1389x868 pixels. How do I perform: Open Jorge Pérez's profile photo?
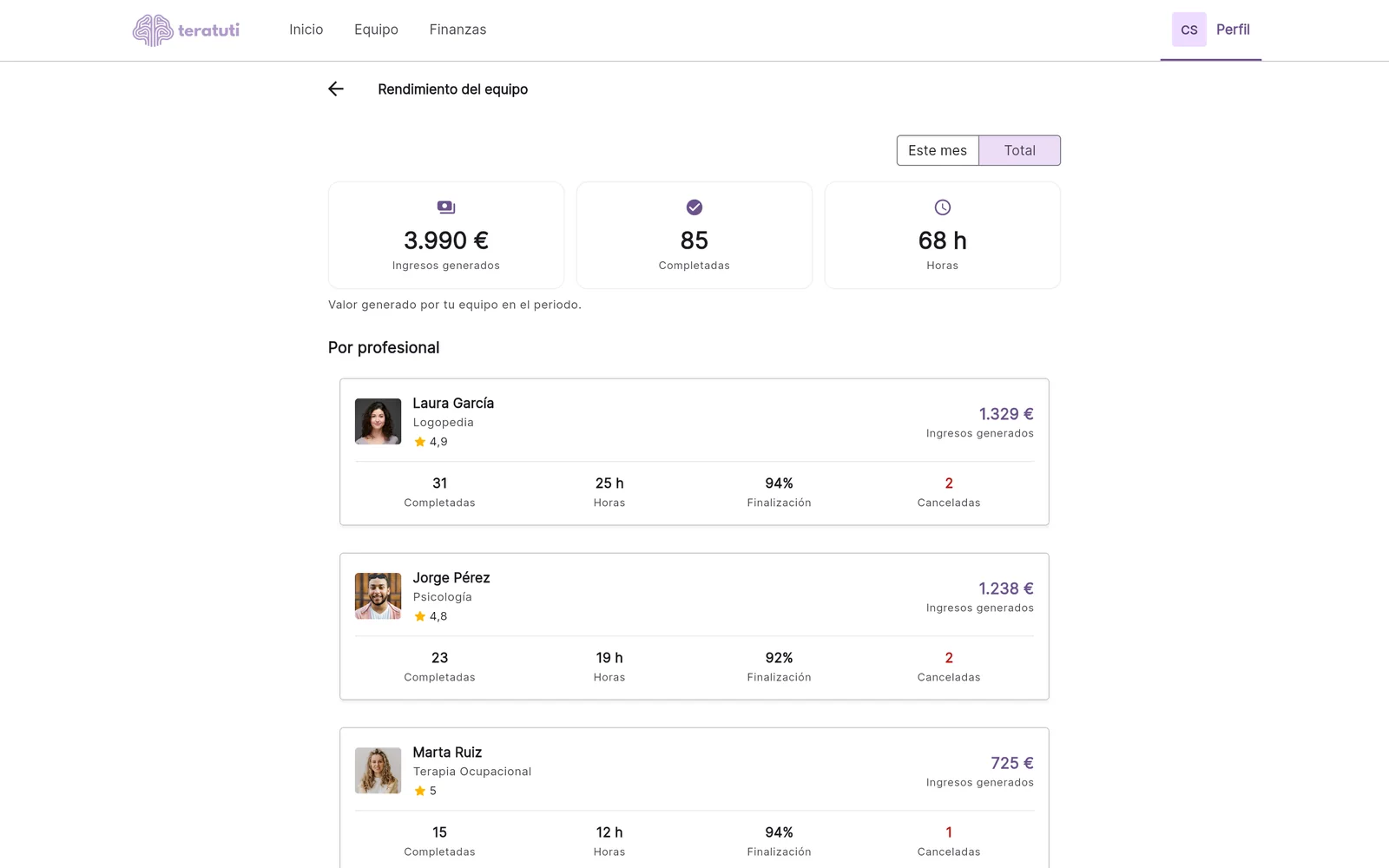pos(379,596)
